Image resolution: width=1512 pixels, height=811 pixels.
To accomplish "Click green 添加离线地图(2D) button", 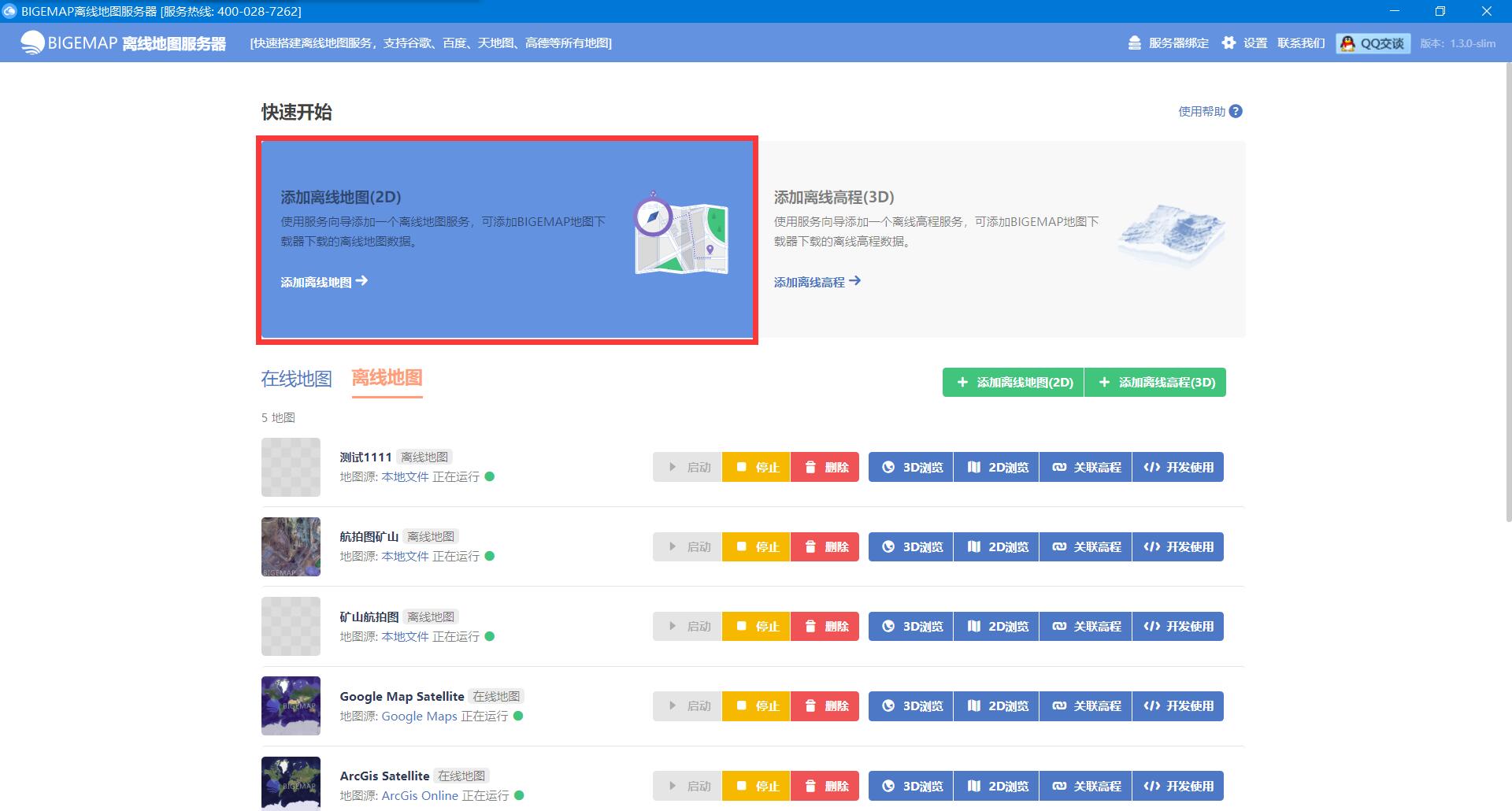I will pyautogui.click(x=1014, y=383).
